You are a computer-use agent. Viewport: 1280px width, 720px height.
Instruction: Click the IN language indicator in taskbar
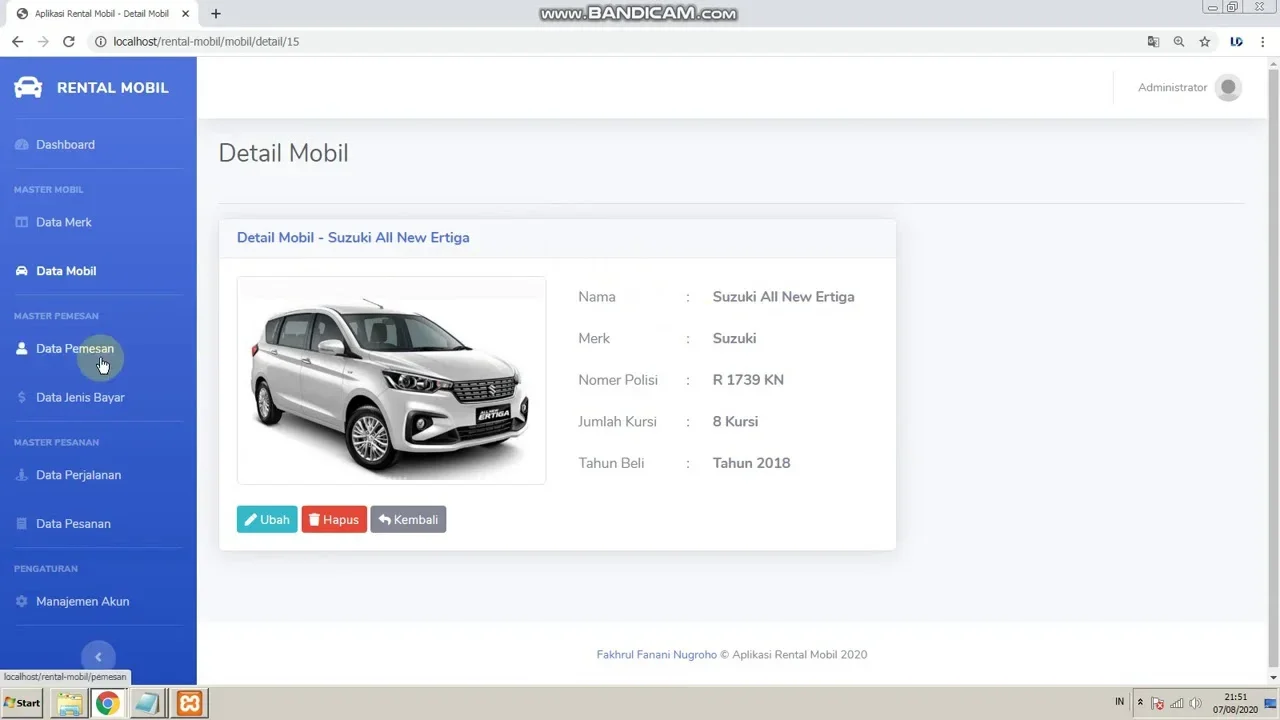pos(1119,702)
